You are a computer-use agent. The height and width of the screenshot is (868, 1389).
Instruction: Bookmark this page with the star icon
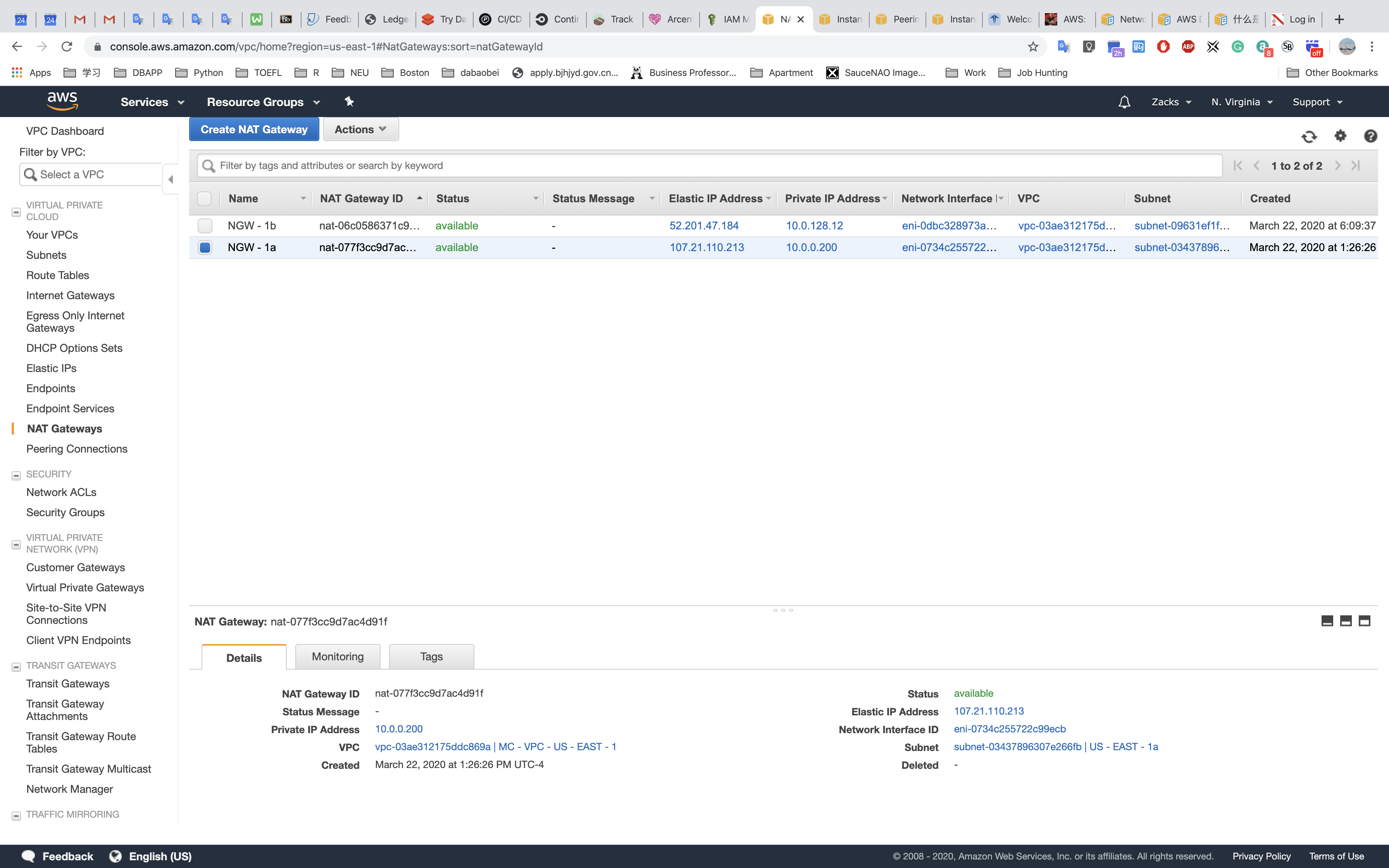pyautogui.click(x=1033, y=46)
